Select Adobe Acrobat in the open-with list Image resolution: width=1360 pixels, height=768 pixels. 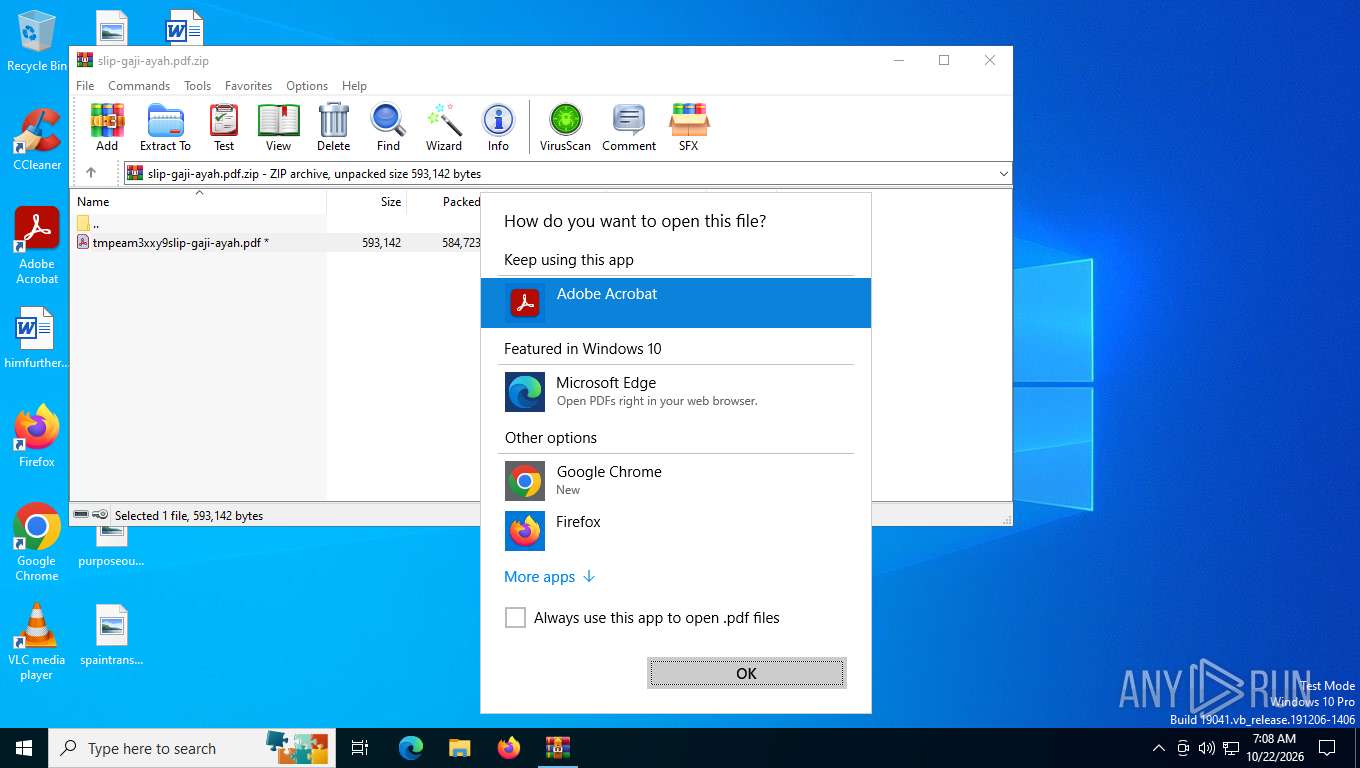676,302
